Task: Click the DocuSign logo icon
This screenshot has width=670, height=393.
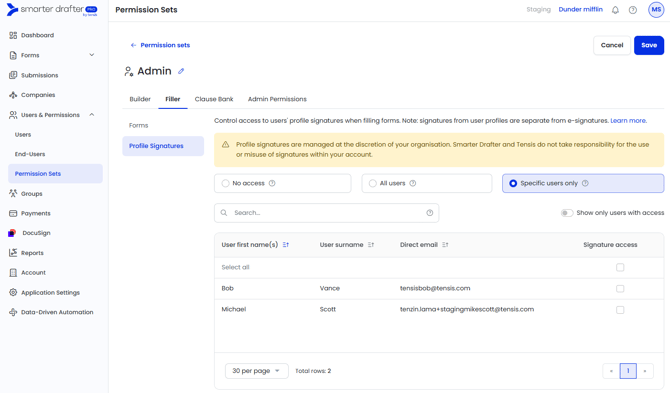Action: (12, 233)
